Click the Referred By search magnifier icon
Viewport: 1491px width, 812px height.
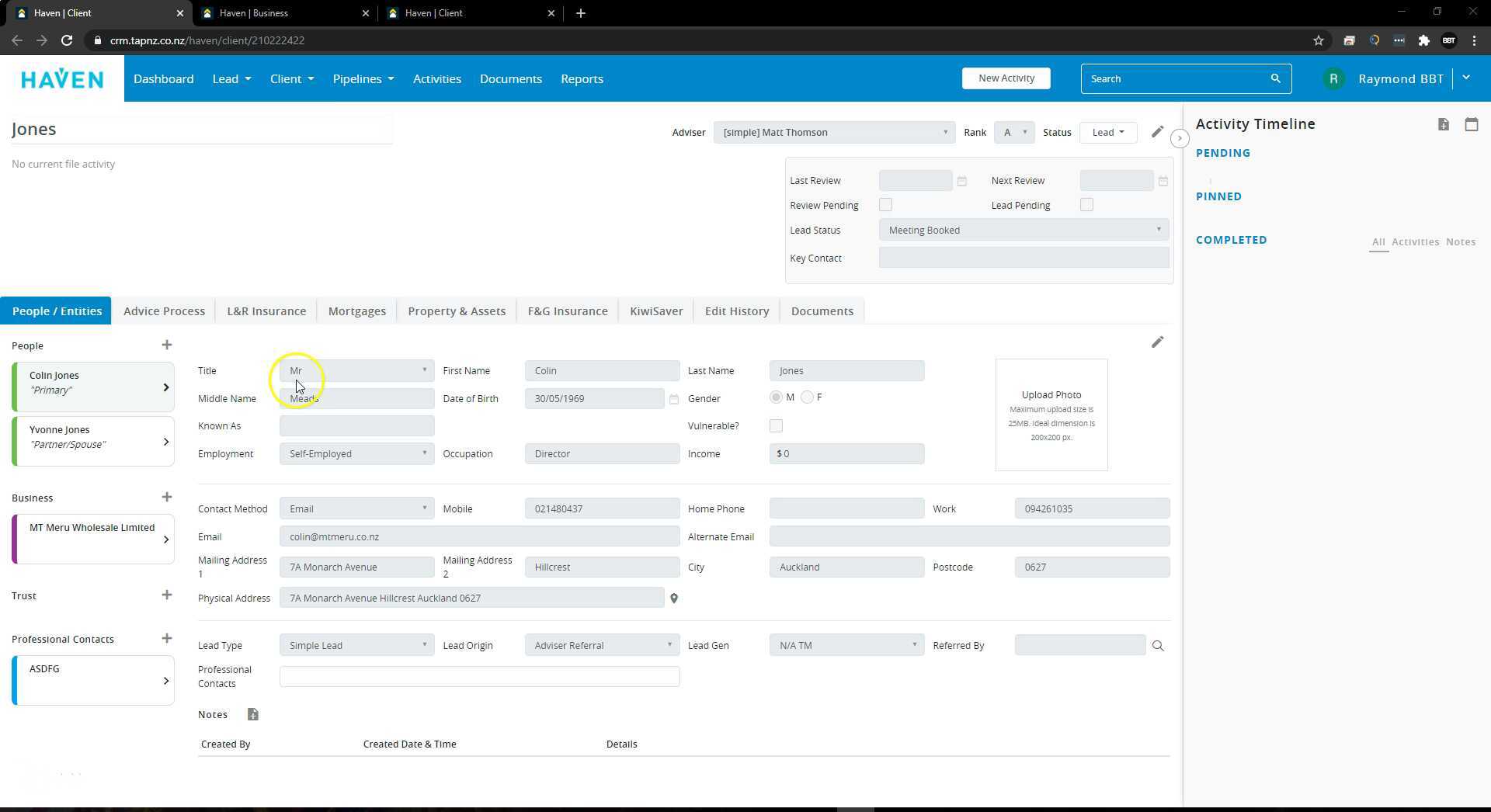(1158, 646)
